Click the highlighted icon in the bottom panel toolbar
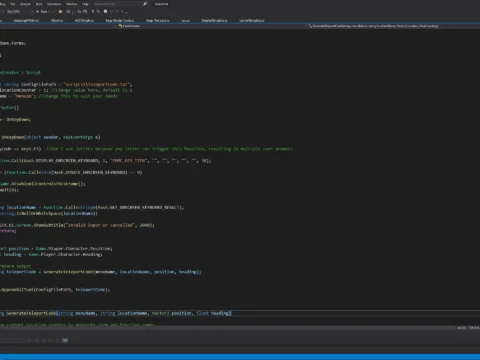This screenshot has width=480, height=360. click(x=65, y=340)
